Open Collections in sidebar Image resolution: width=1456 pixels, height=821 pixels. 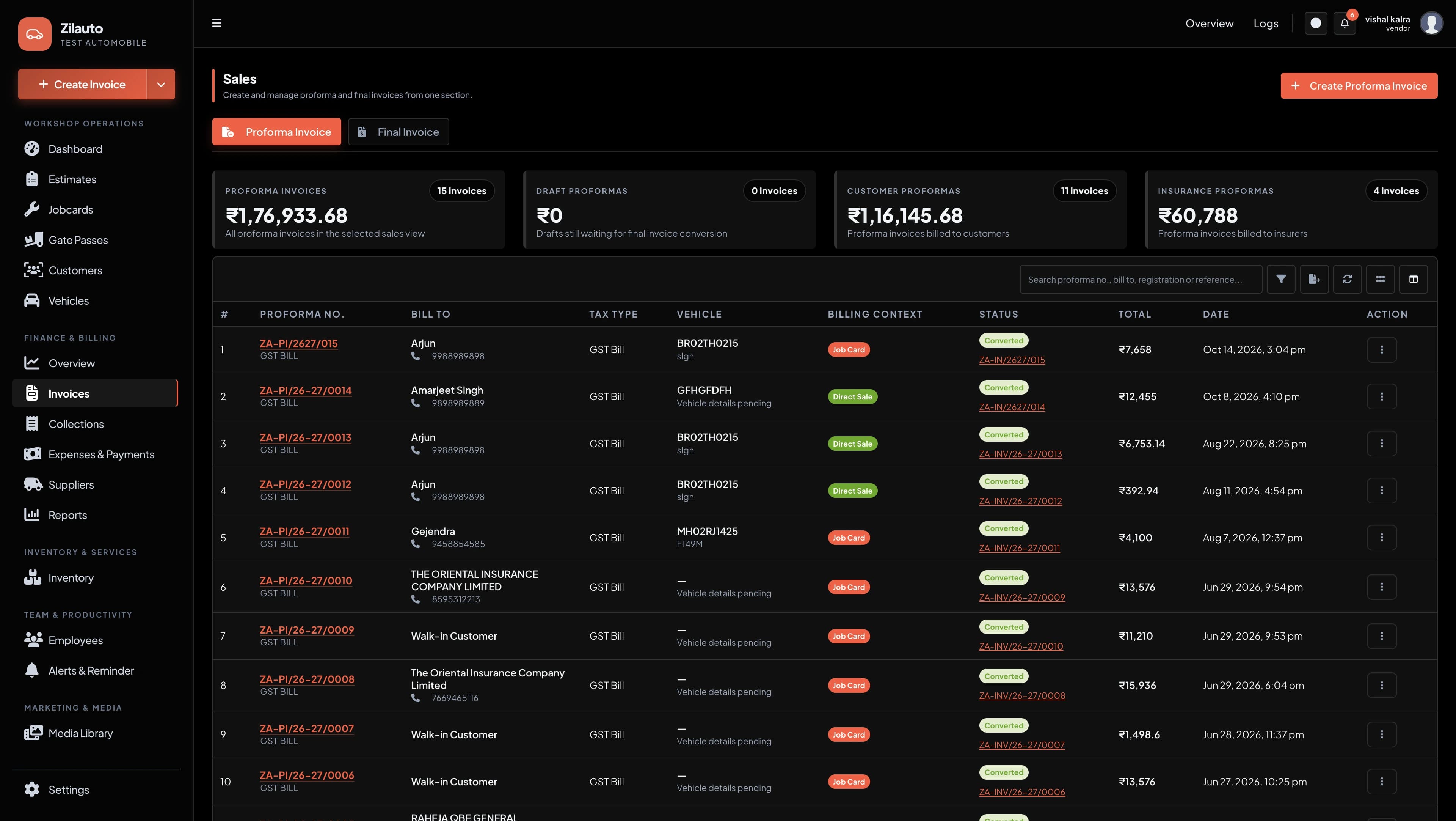point(95,424)
